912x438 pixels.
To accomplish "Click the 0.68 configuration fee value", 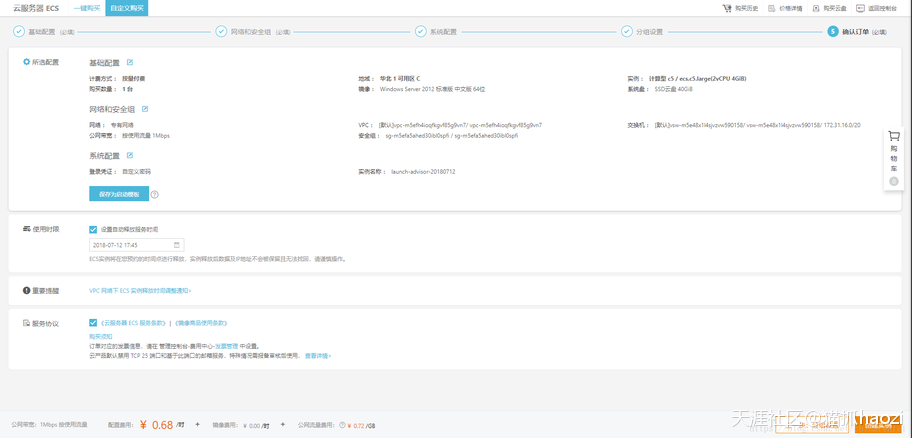I will pyautogui.click(x=162, y=425).
